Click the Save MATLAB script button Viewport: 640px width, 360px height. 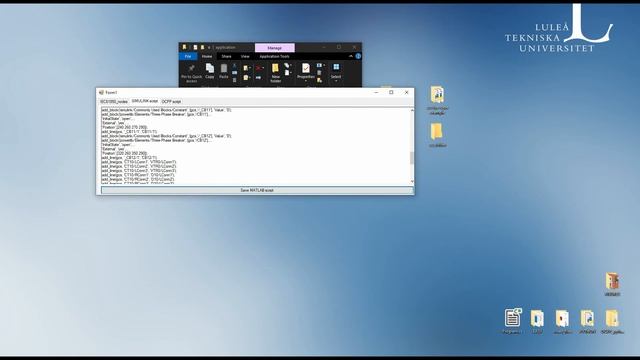click(x=257, y=190)
